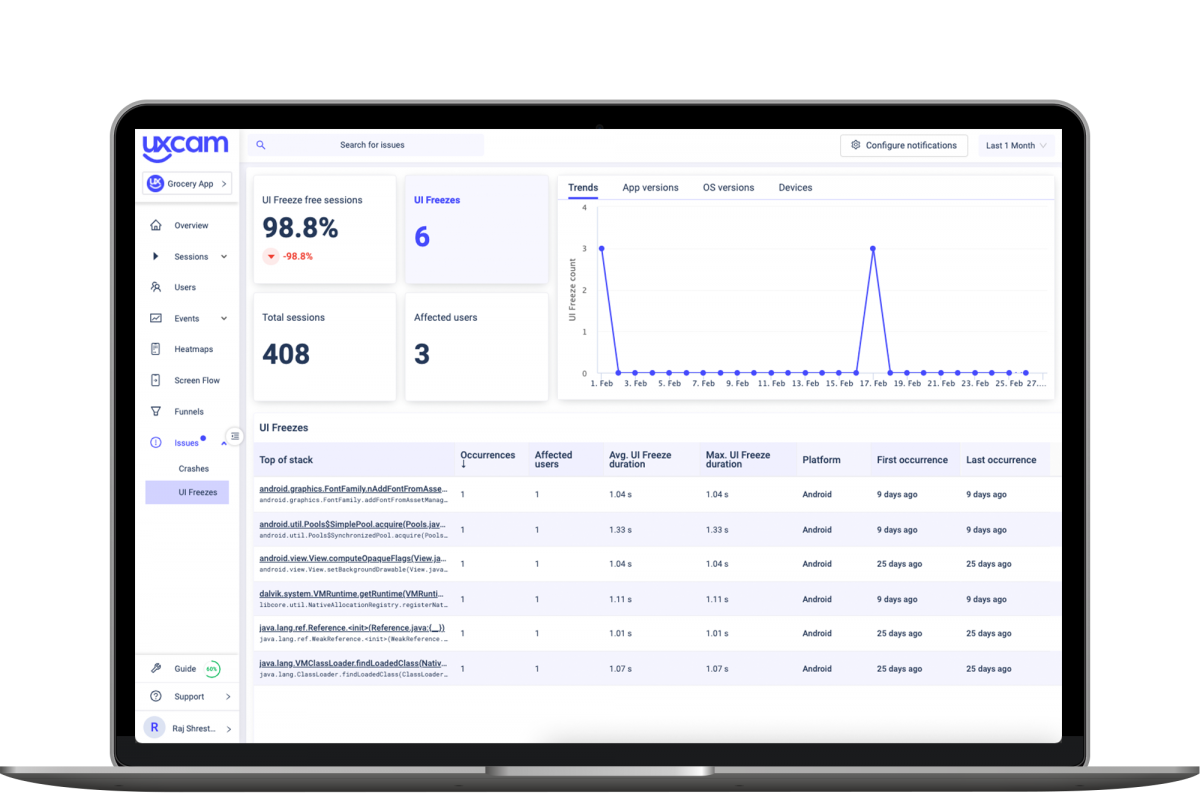Select the Funnels funnel icon
This screenshot has width=1200, height=793.
[x=156, y=411]
